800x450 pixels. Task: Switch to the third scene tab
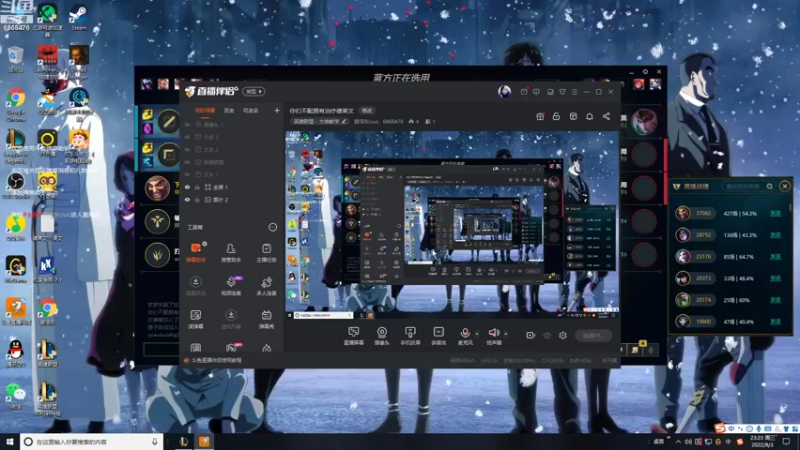tap(251, 110)
